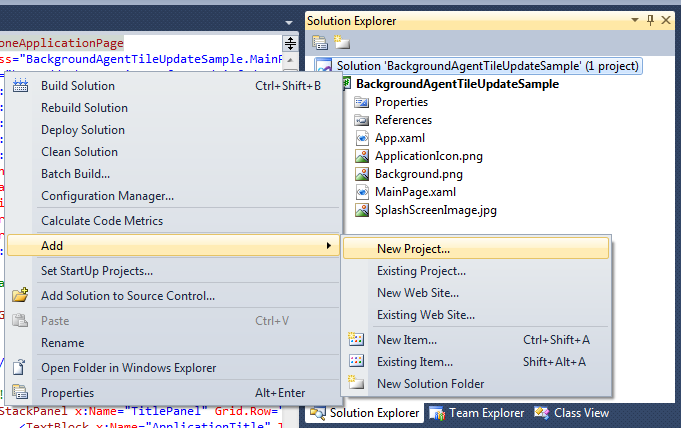This screenshot has height=428, width=681.
Task: Choose New Project in Add submenu
Action: point(476,249)
